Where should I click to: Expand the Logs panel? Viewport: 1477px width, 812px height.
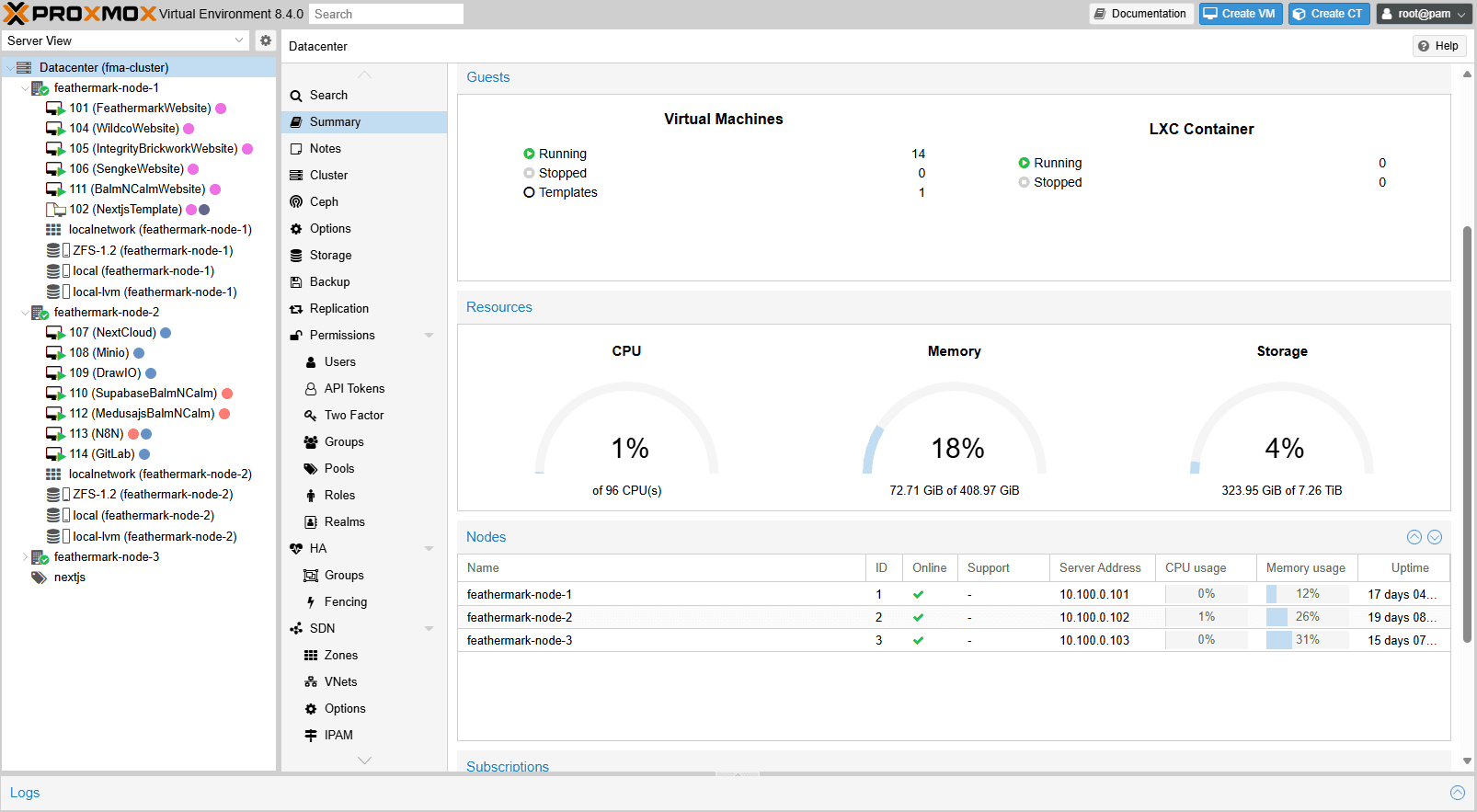point(1458,793)
